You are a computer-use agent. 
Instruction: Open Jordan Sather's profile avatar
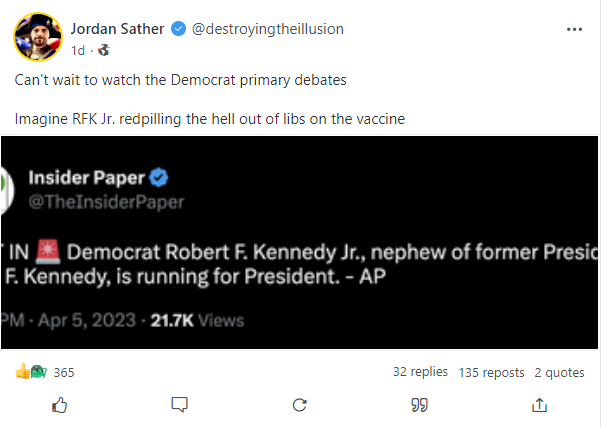tap(36, 37)
